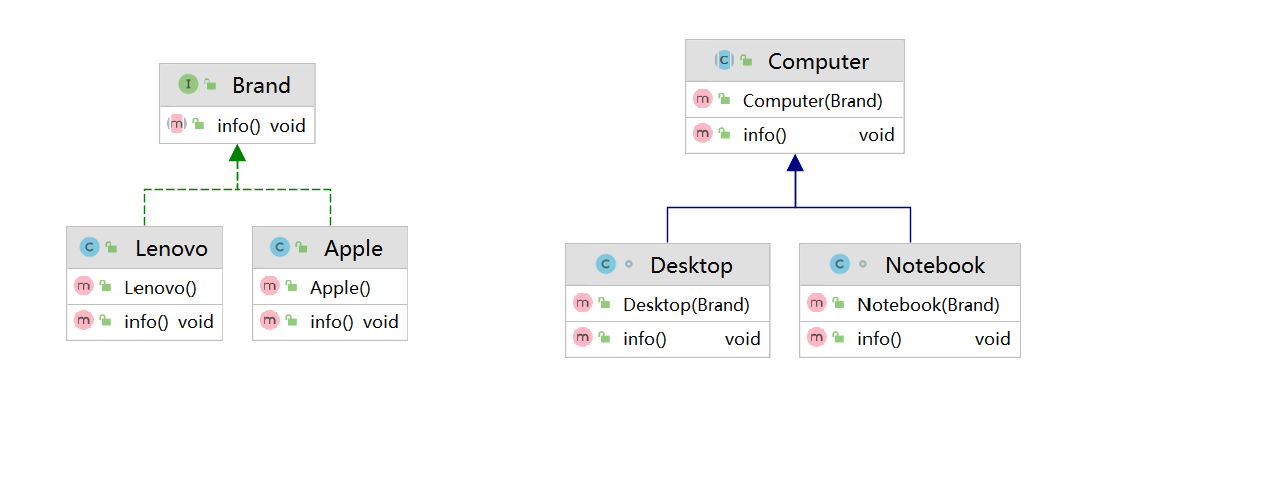
Task: Select the "Notebook(Brand)" constructor text
Action: (928, 305)
